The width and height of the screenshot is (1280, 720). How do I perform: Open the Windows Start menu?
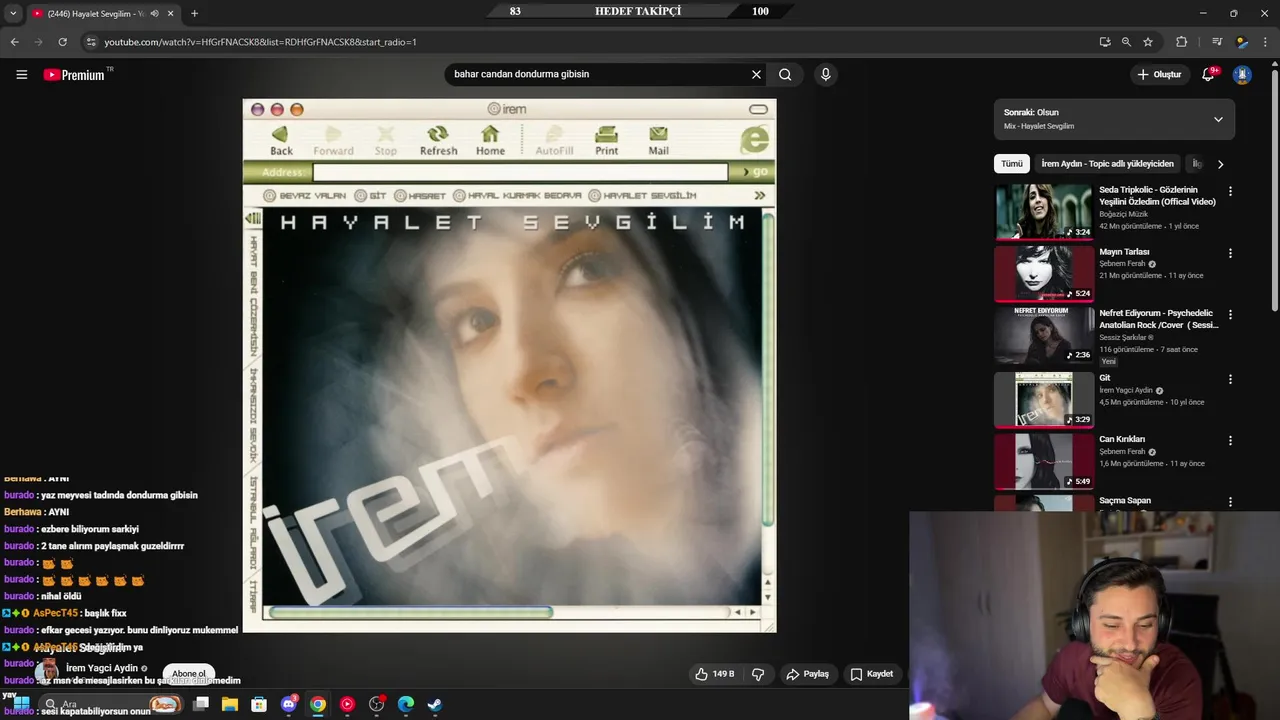(21, 704)
